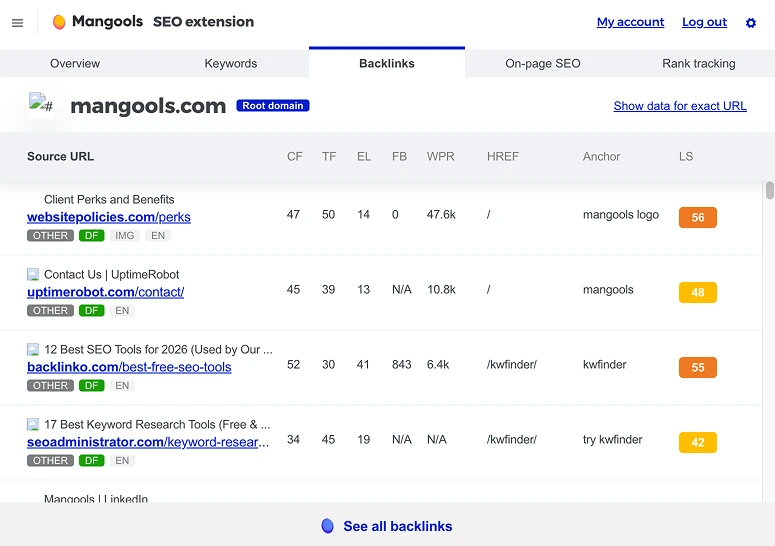This screenshot has width=775, height=546.
Task: Click the seoadministrator page favicon
Action: [x=33, y=424]
